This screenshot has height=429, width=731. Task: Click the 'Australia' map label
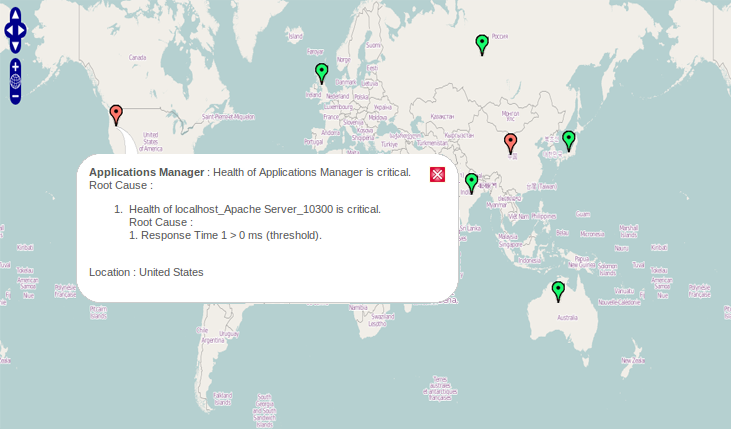(567, 318)
